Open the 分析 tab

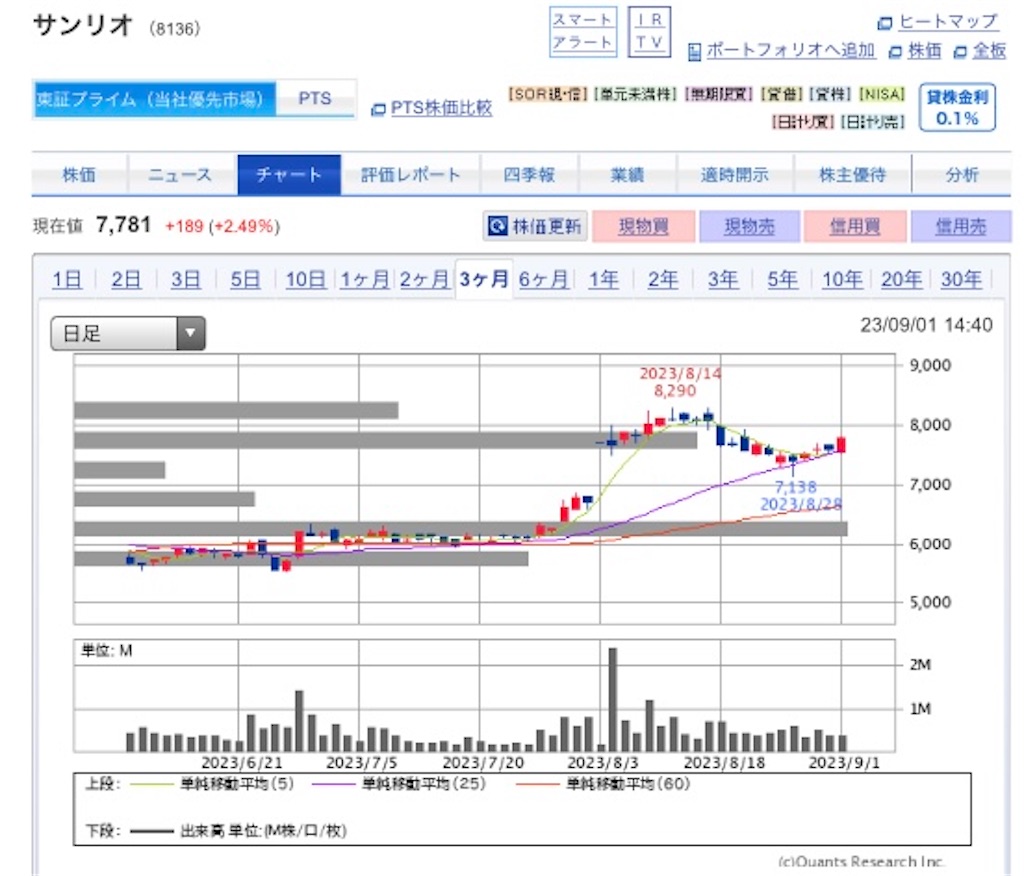[961, 174]
